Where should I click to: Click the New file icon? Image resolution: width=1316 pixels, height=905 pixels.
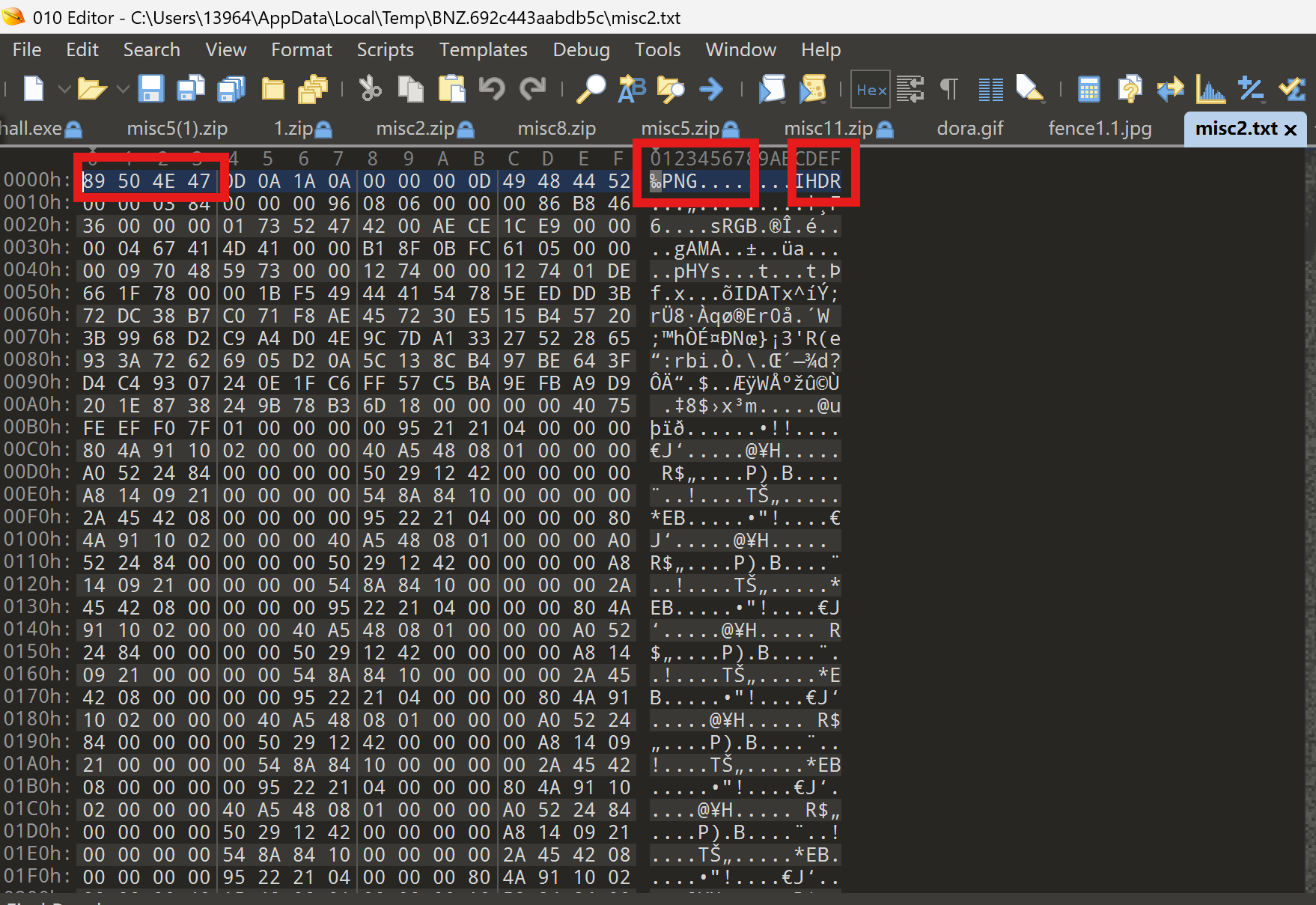tap(34, 89)
